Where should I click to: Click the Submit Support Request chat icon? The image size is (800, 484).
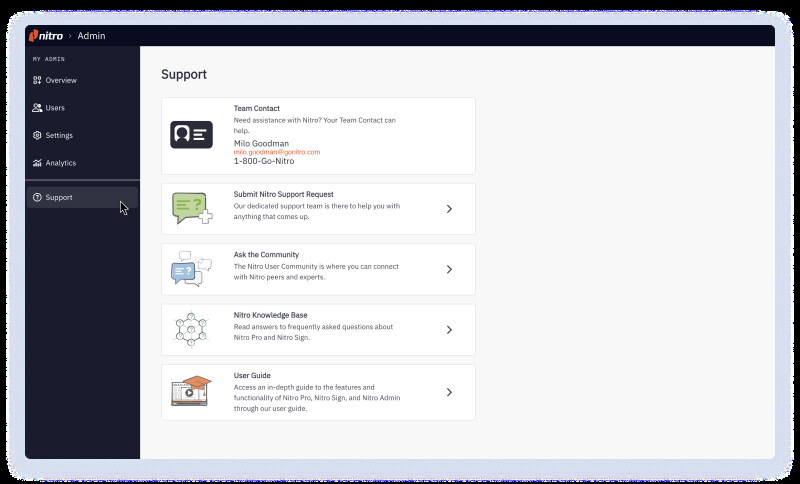click(x=191, y=208)
